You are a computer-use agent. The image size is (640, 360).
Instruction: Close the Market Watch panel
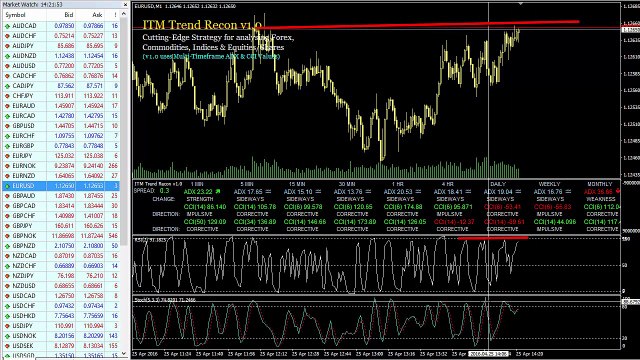(125, 4)
